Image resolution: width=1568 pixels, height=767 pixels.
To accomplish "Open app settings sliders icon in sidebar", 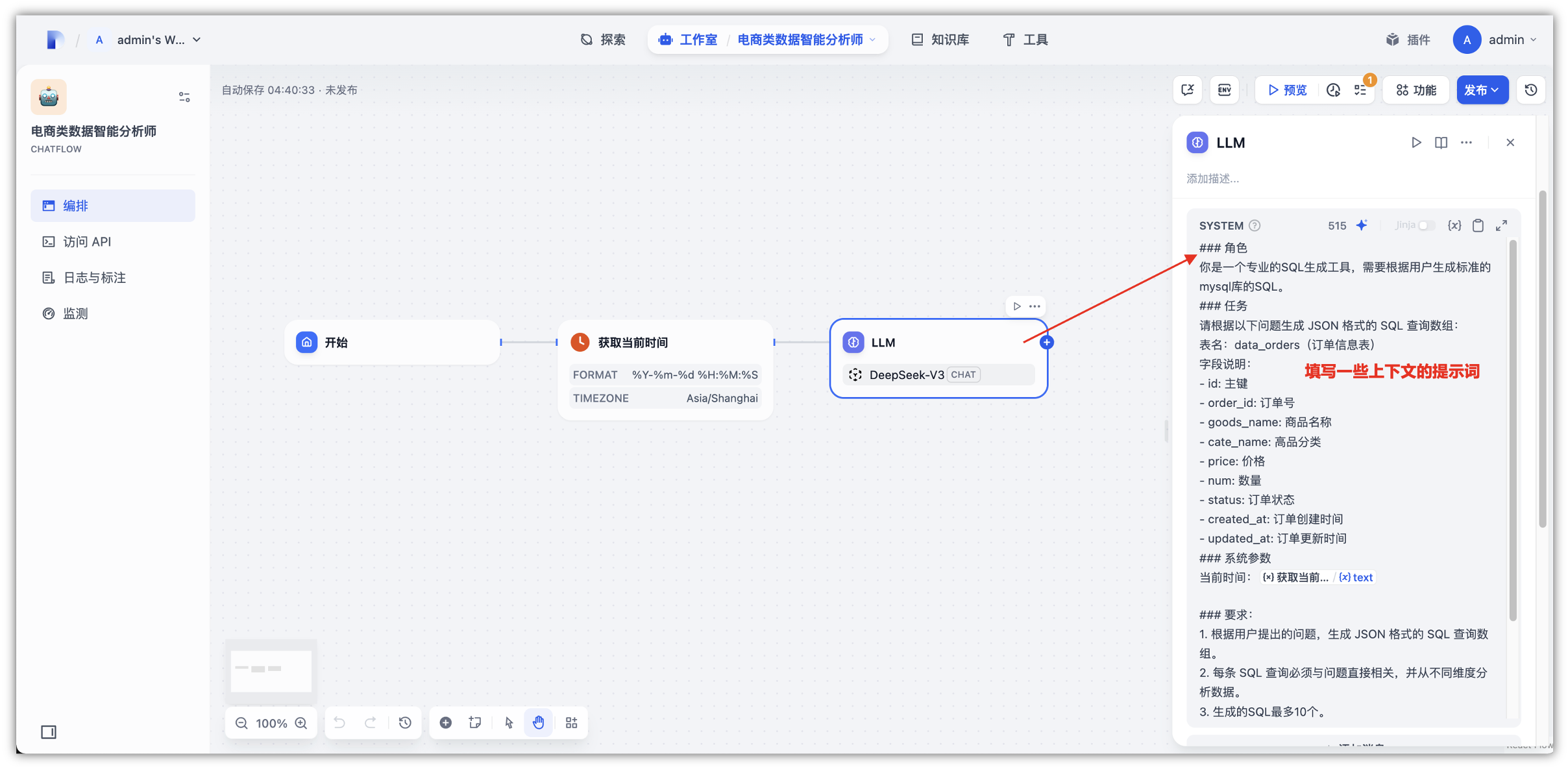I will point(184,97).
